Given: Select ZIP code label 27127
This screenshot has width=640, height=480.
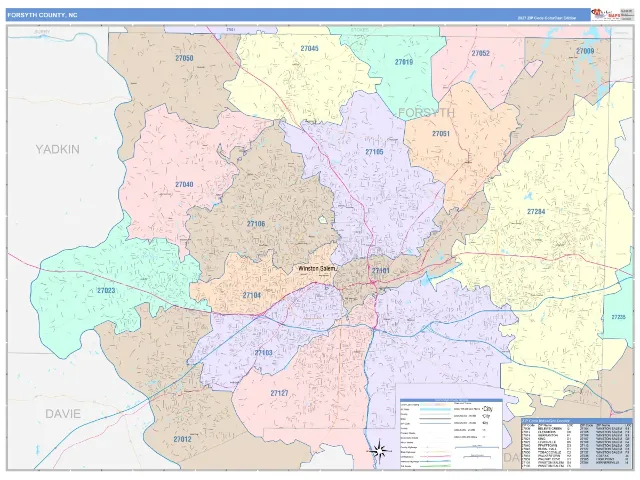Looking at the screenshot, I should pos(279,393).
